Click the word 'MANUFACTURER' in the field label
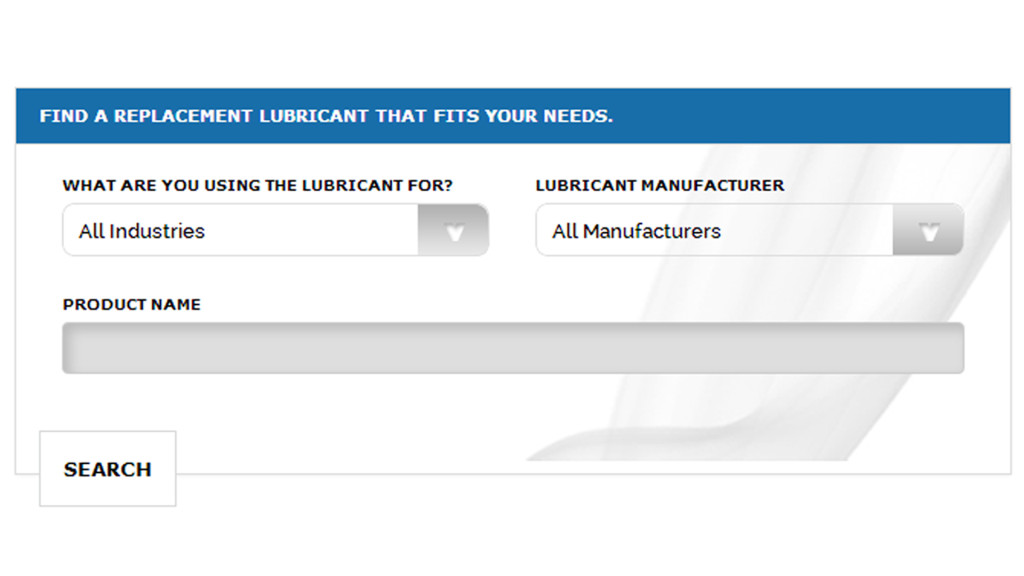The image size is (1024, 576). [712, 186]
